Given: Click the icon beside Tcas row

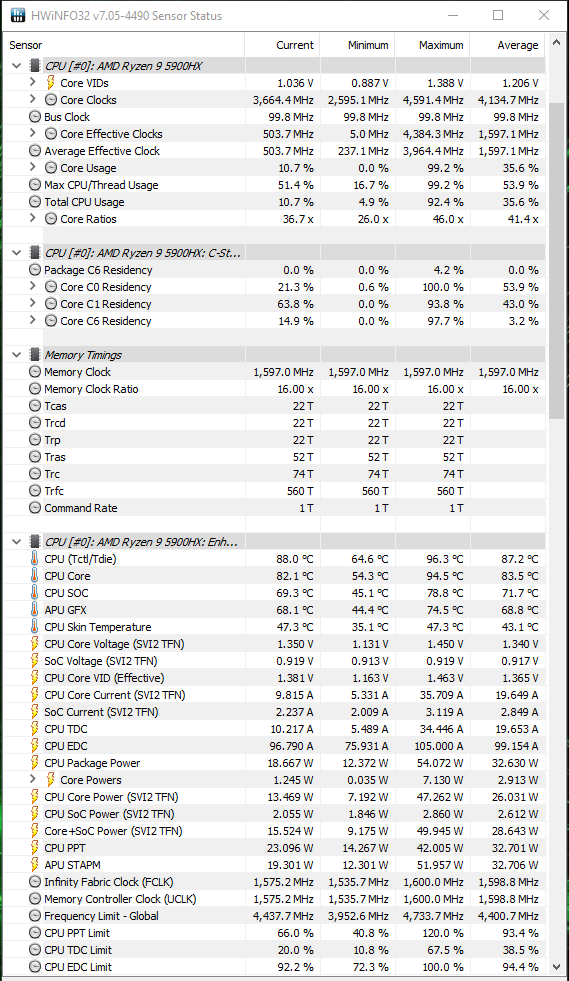Looking at the screenshot, I should pos(35,405).
